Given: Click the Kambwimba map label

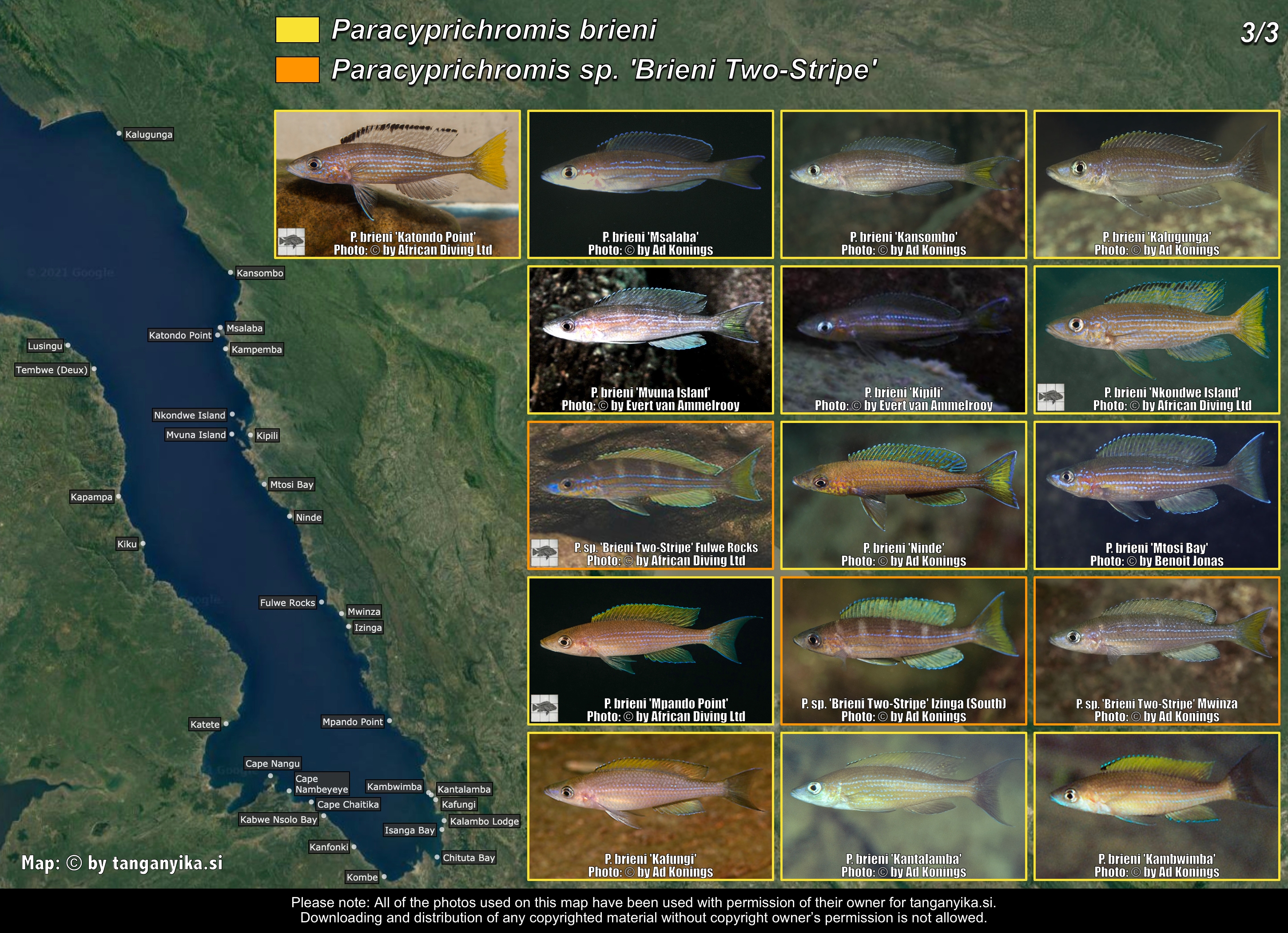Looking at the screenshot, I should 394,787.
